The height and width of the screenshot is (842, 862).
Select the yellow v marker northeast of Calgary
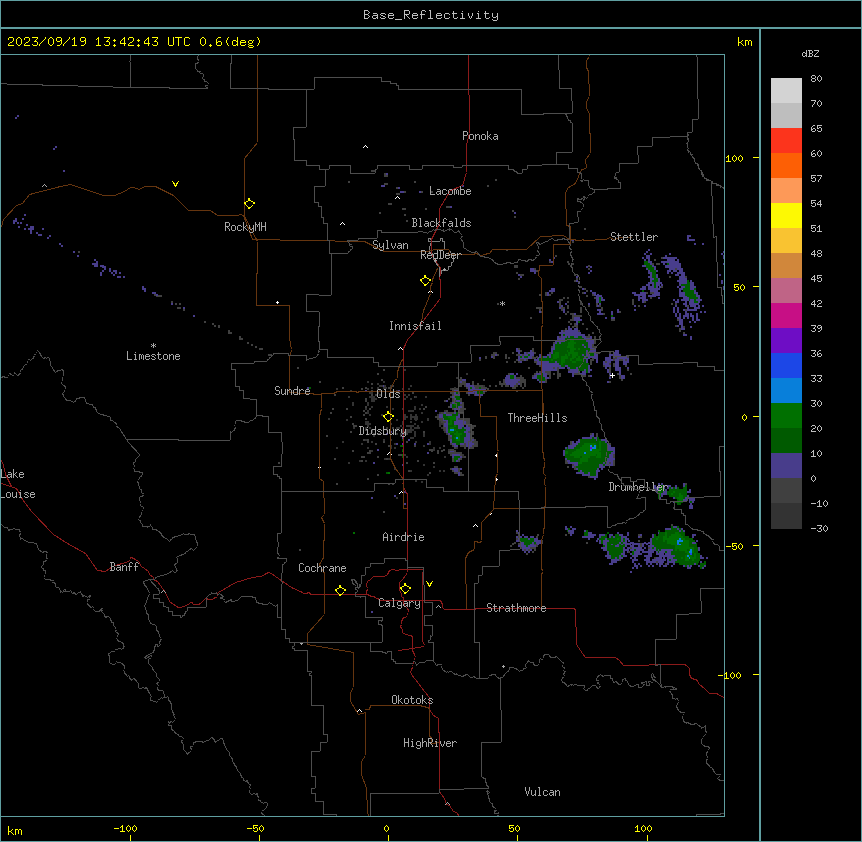(429, 584)
